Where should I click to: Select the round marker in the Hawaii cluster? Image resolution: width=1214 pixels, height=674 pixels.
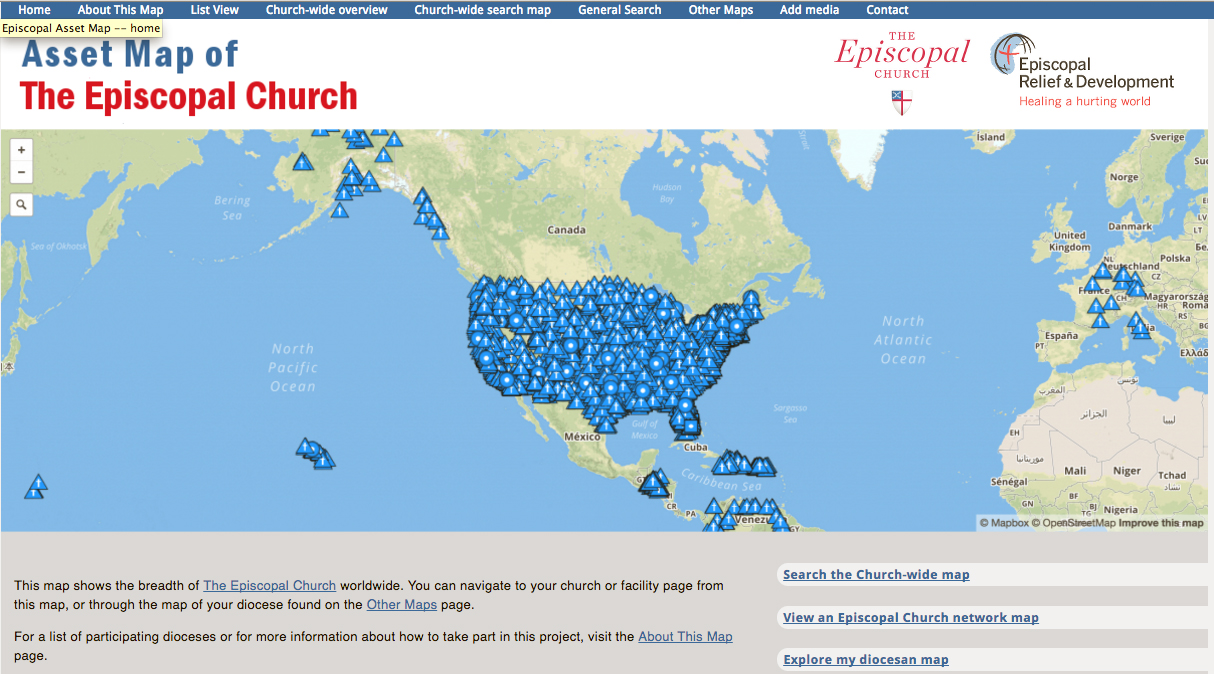coord(312,448)
